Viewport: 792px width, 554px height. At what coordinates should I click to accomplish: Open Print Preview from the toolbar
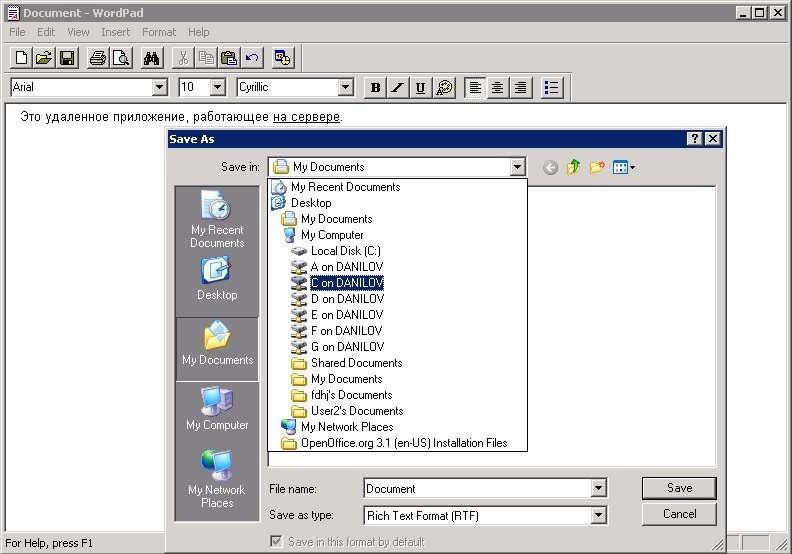[121, 58]
